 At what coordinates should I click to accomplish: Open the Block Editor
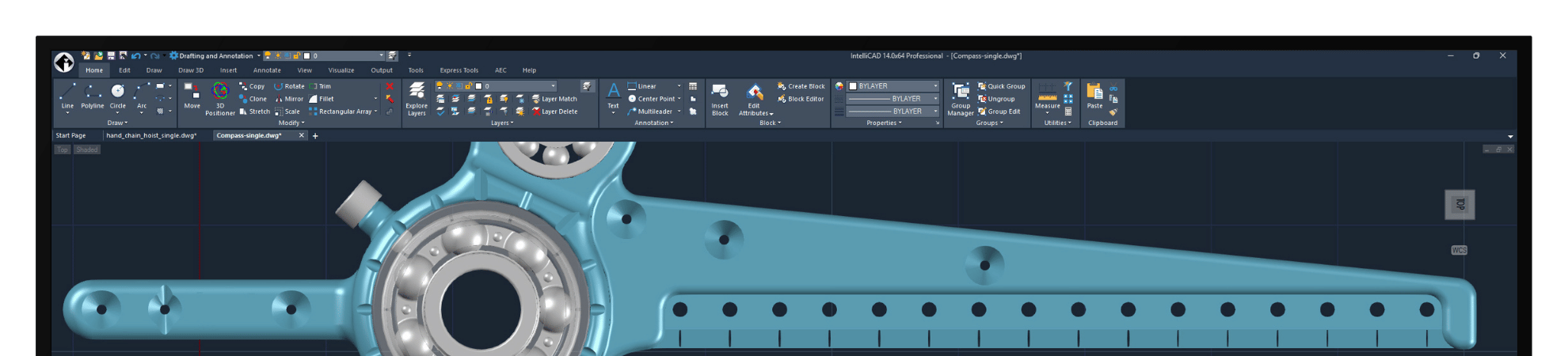(801, 99)
